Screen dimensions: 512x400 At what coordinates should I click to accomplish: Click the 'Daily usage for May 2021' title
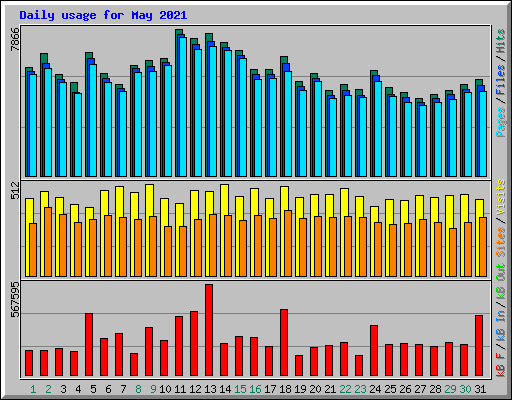(103, 15)
